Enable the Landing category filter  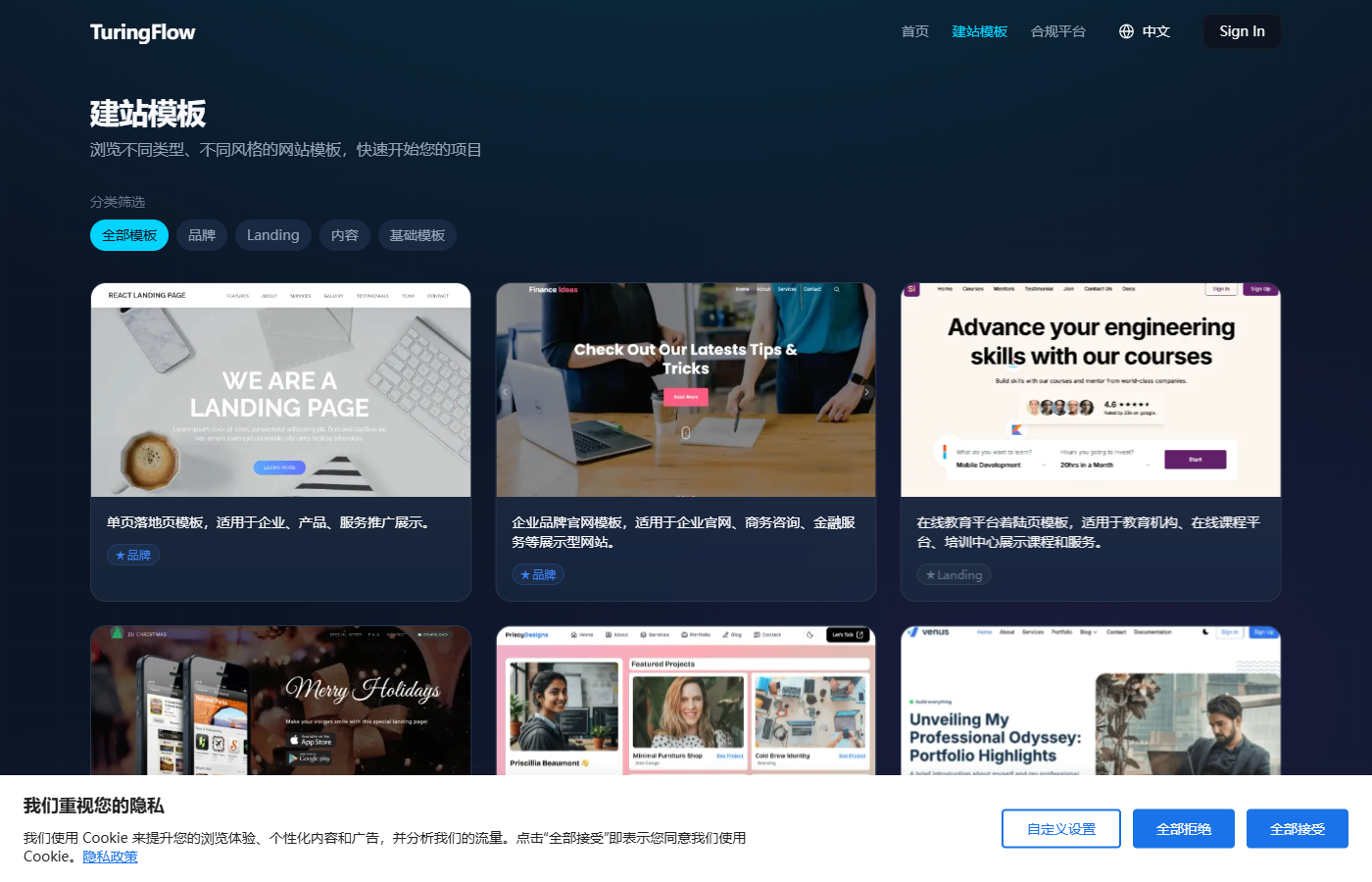[272, 235]
